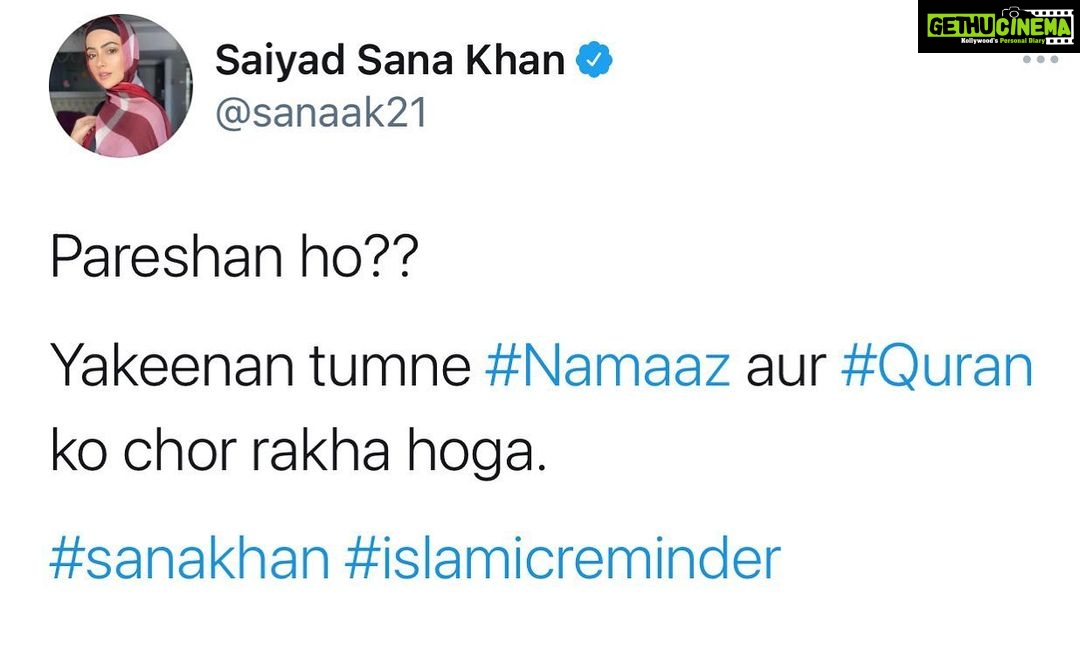Open the #islamicreminder hashtag
Image resolution: width=1080 pixels, height=656 pixels.
tap(563, 558)
